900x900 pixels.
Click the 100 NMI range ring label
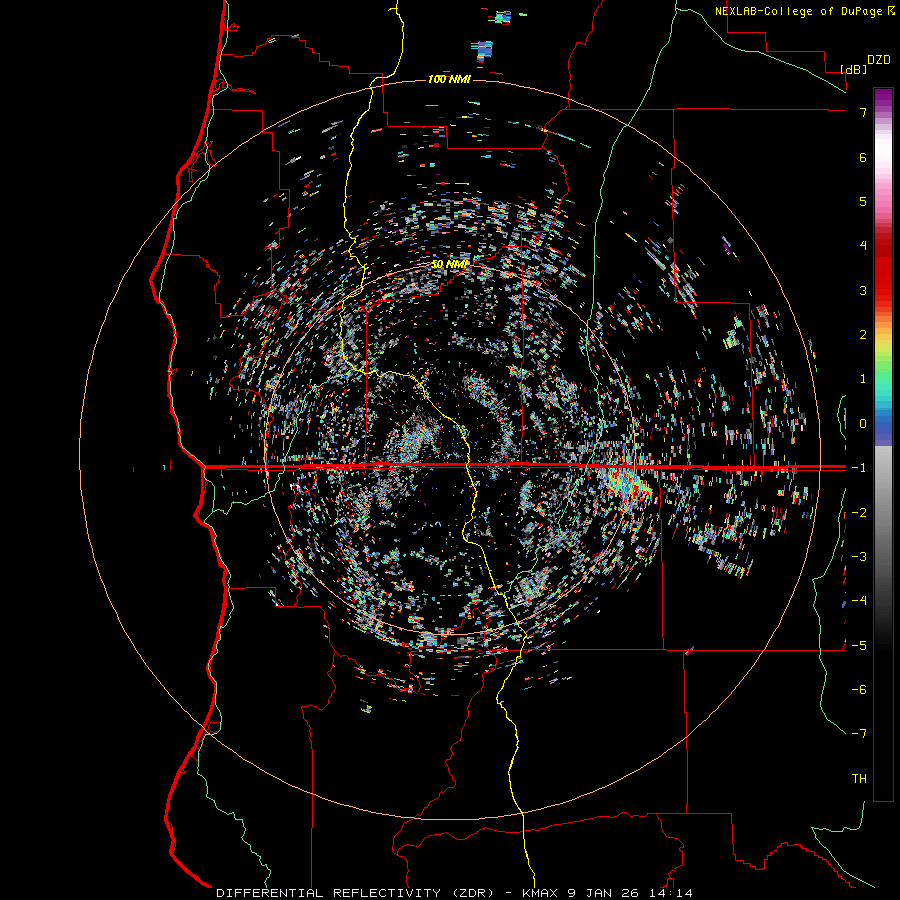click(x=449, y=79)
